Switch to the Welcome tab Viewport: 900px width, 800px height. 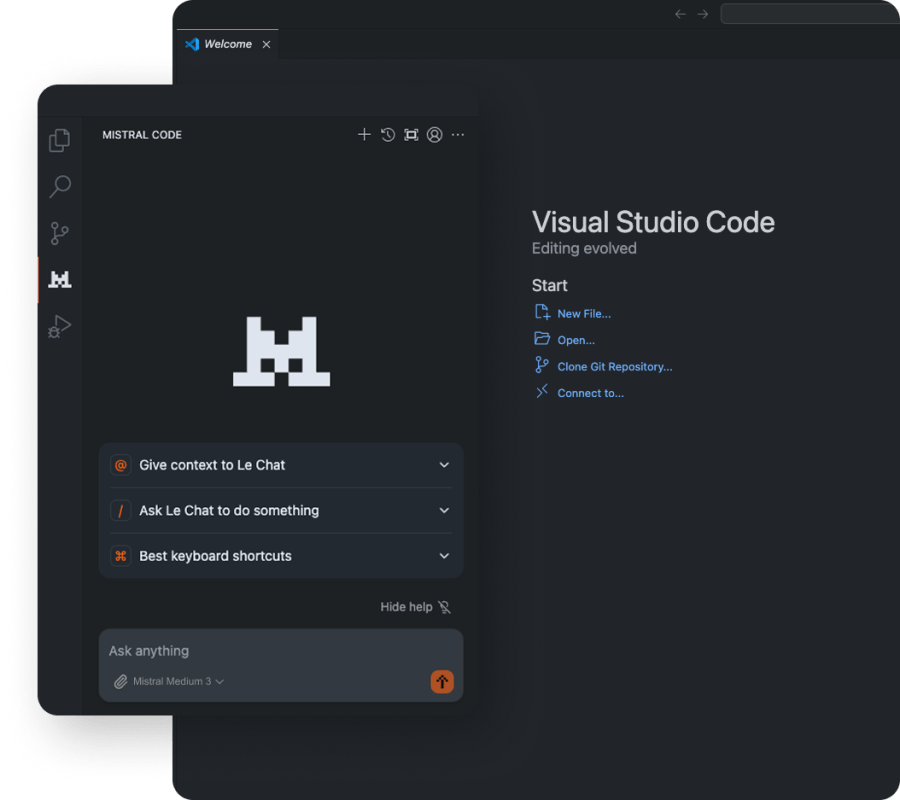[227, 44]
